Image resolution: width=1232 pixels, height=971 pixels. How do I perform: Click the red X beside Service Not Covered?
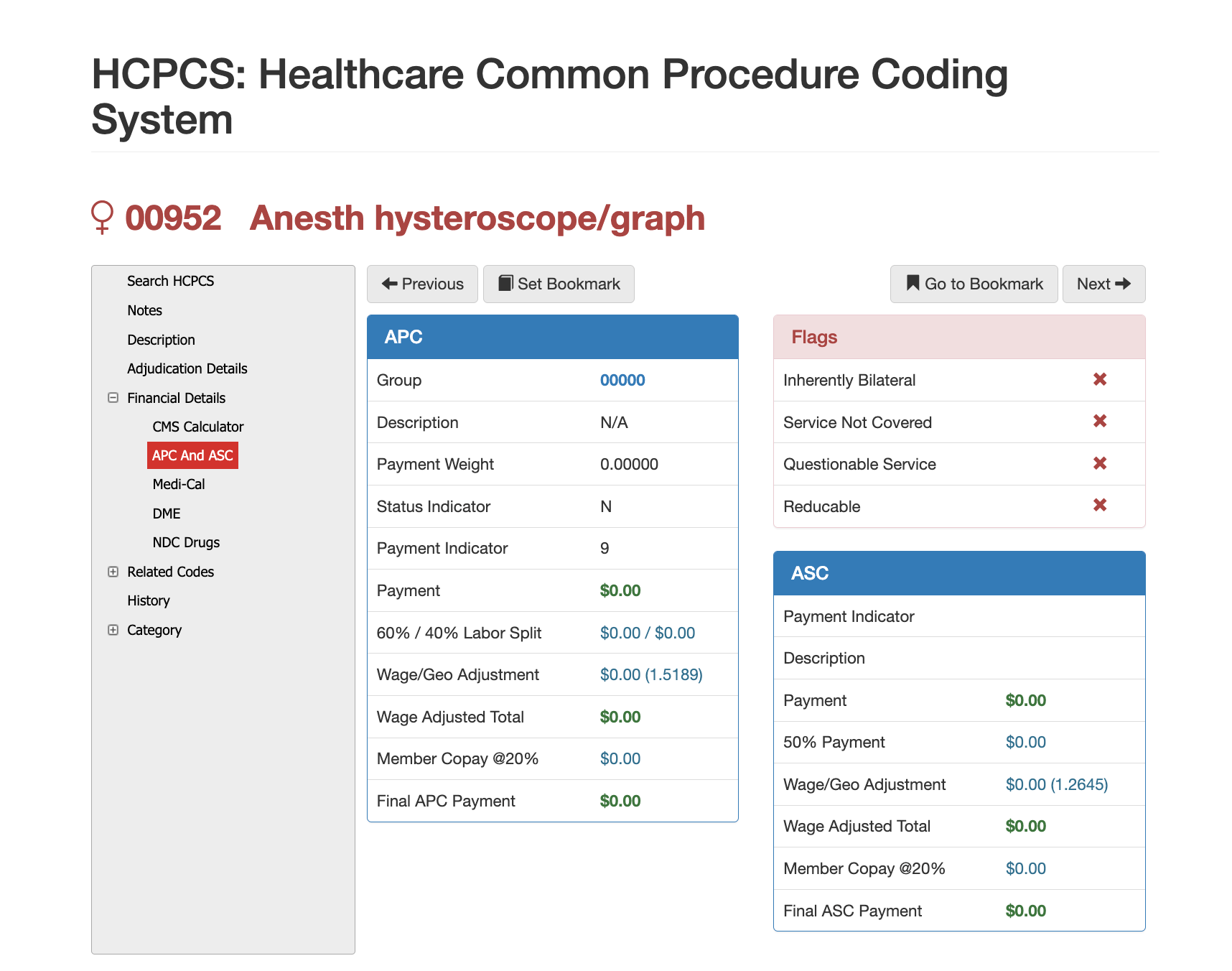pos(1099,422)
